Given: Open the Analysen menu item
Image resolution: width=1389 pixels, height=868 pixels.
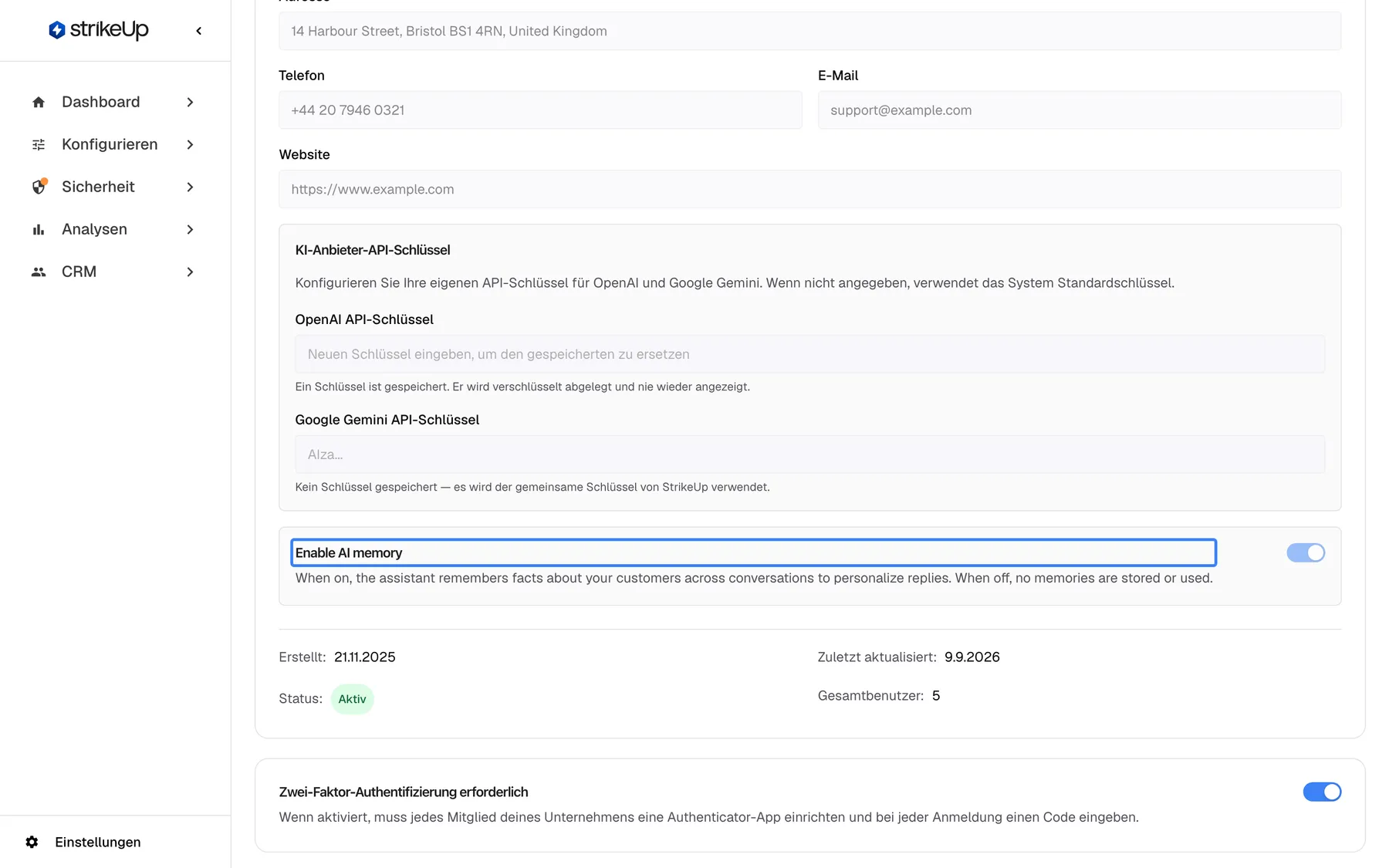Looking at the screenshot, I should (x=115, y=229).
